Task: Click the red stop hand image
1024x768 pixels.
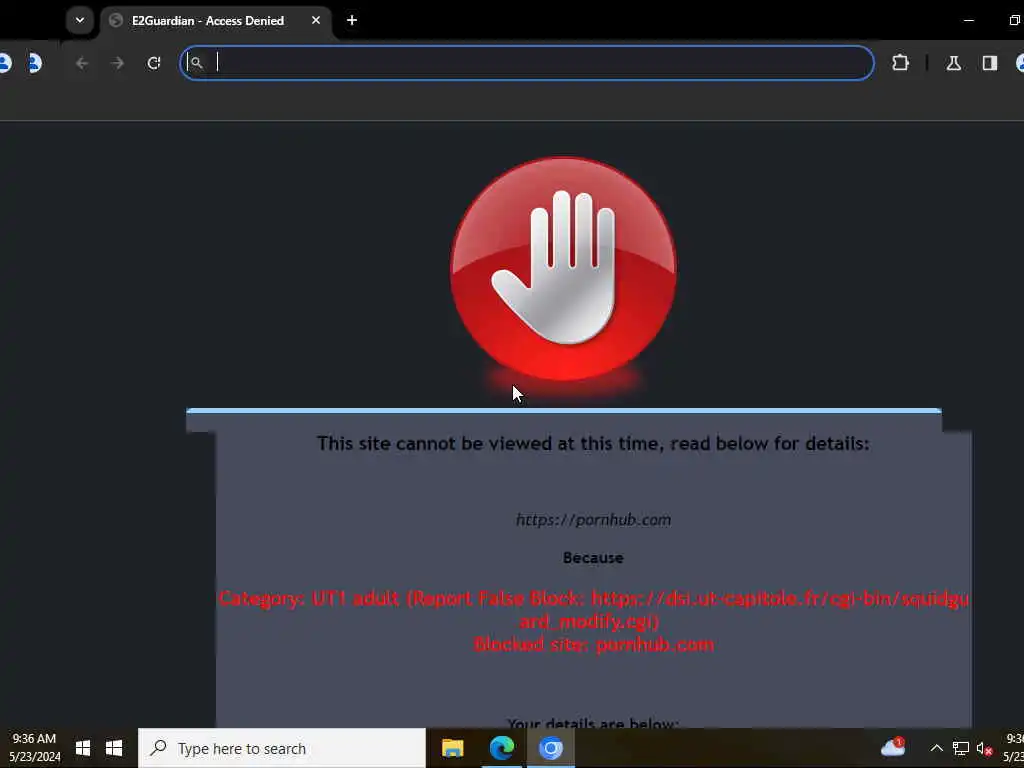Action: (564, 268)
